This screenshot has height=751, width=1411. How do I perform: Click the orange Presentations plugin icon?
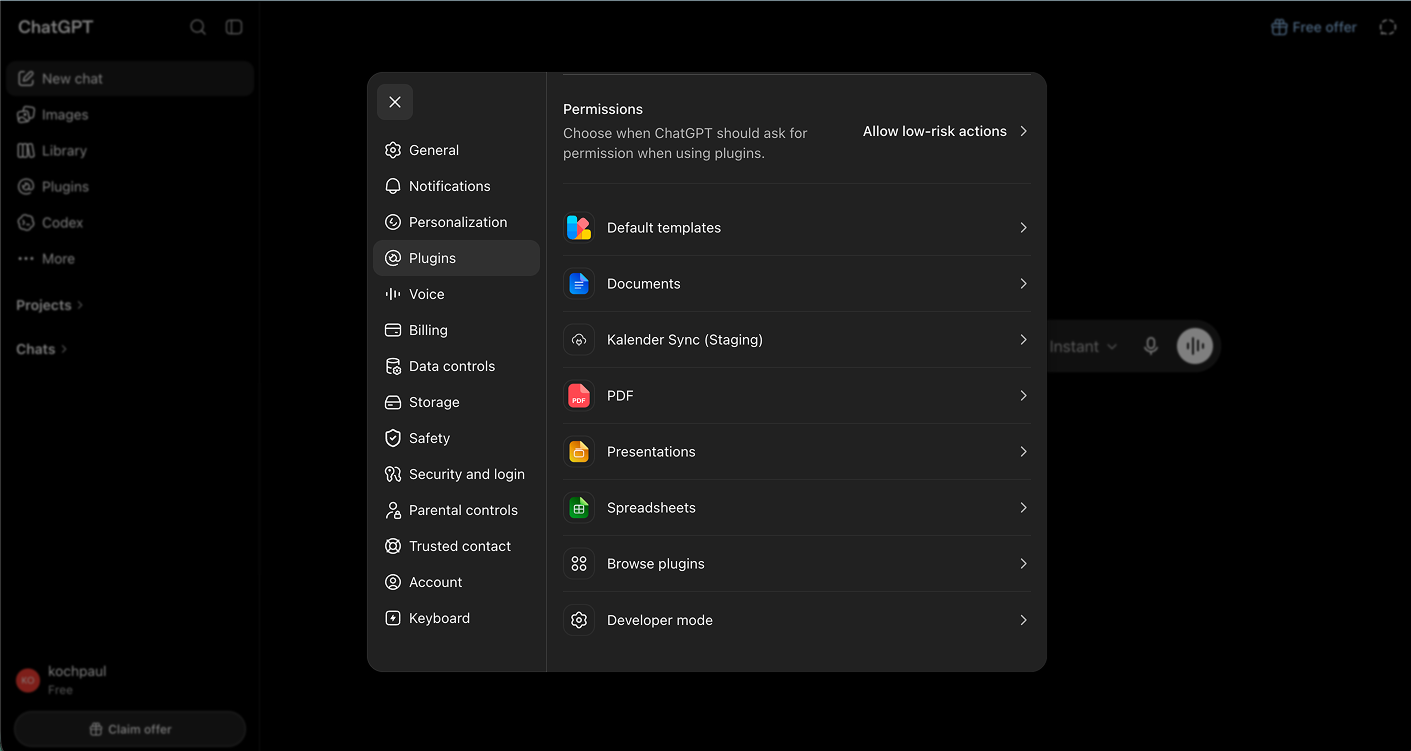pos(579,452)
